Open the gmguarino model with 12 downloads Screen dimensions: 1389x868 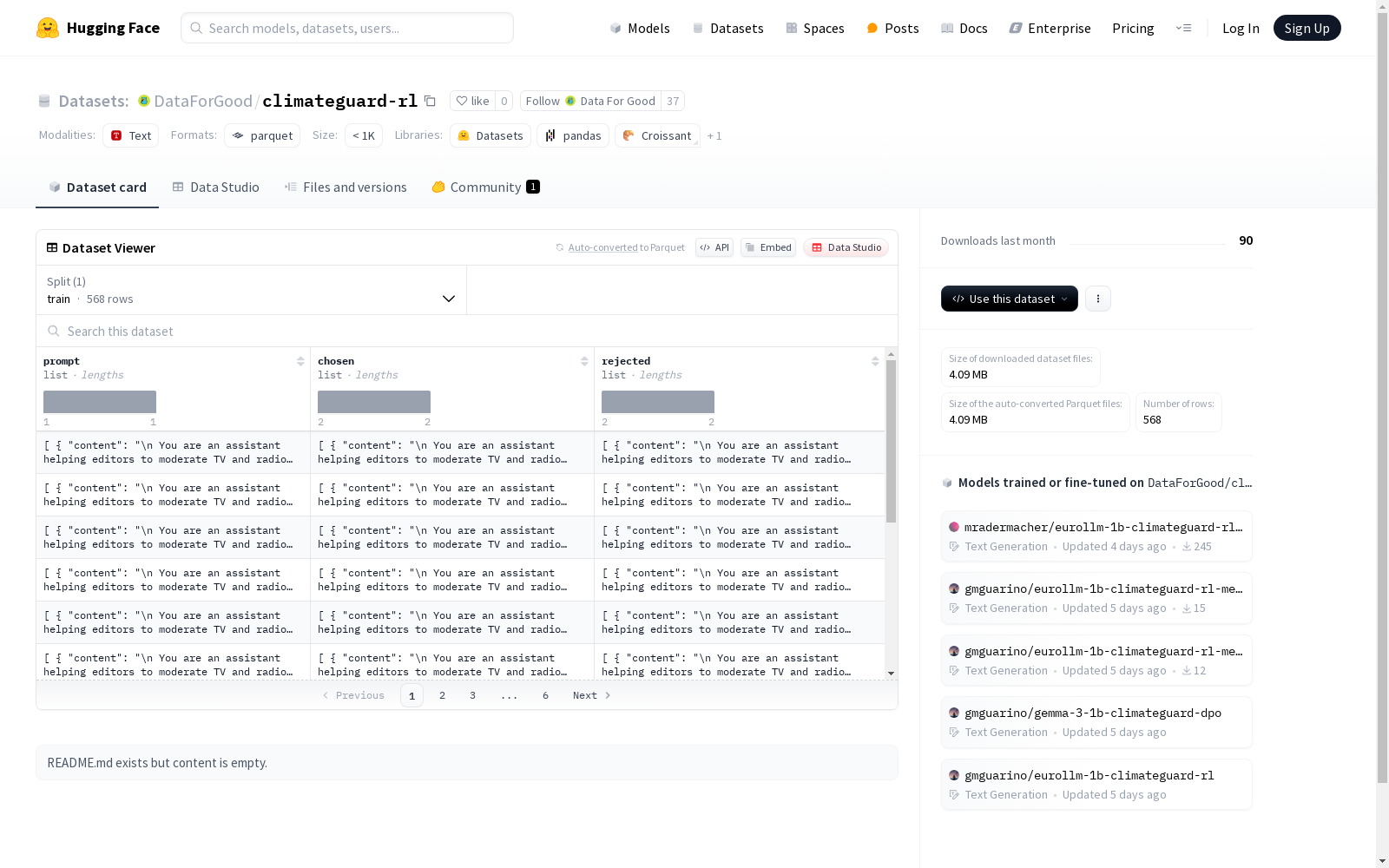pos(1096,661)
